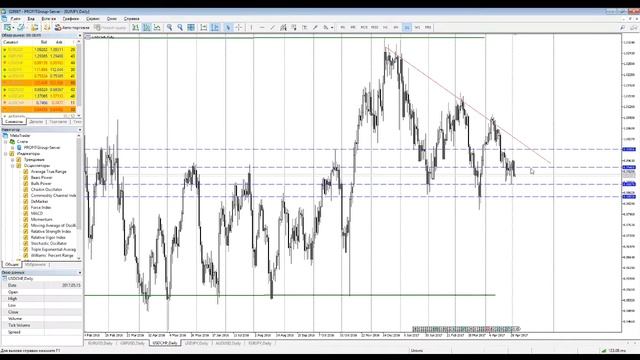Open the Вставка menu
The image size is (640, 360).
pyautogui.click(x=49, y=19)
